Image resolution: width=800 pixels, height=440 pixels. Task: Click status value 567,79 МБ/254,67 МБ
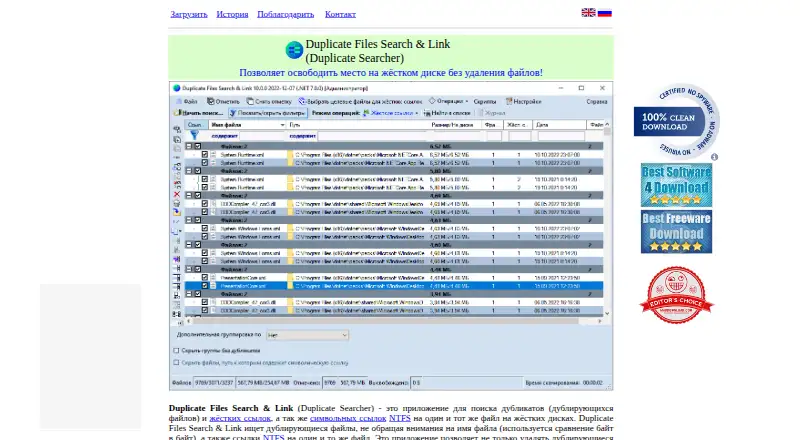point(263,382)
